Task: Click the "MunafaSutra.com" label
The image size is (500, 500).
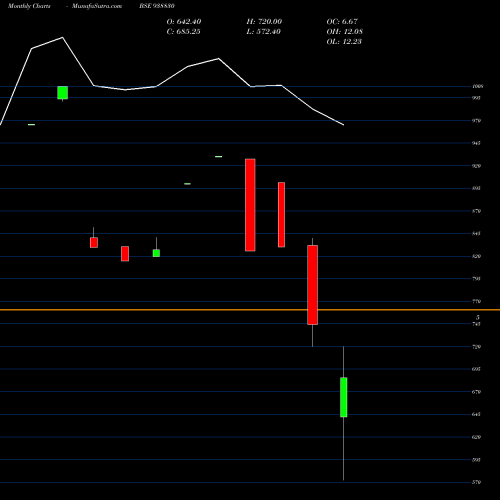Action: 97,6
